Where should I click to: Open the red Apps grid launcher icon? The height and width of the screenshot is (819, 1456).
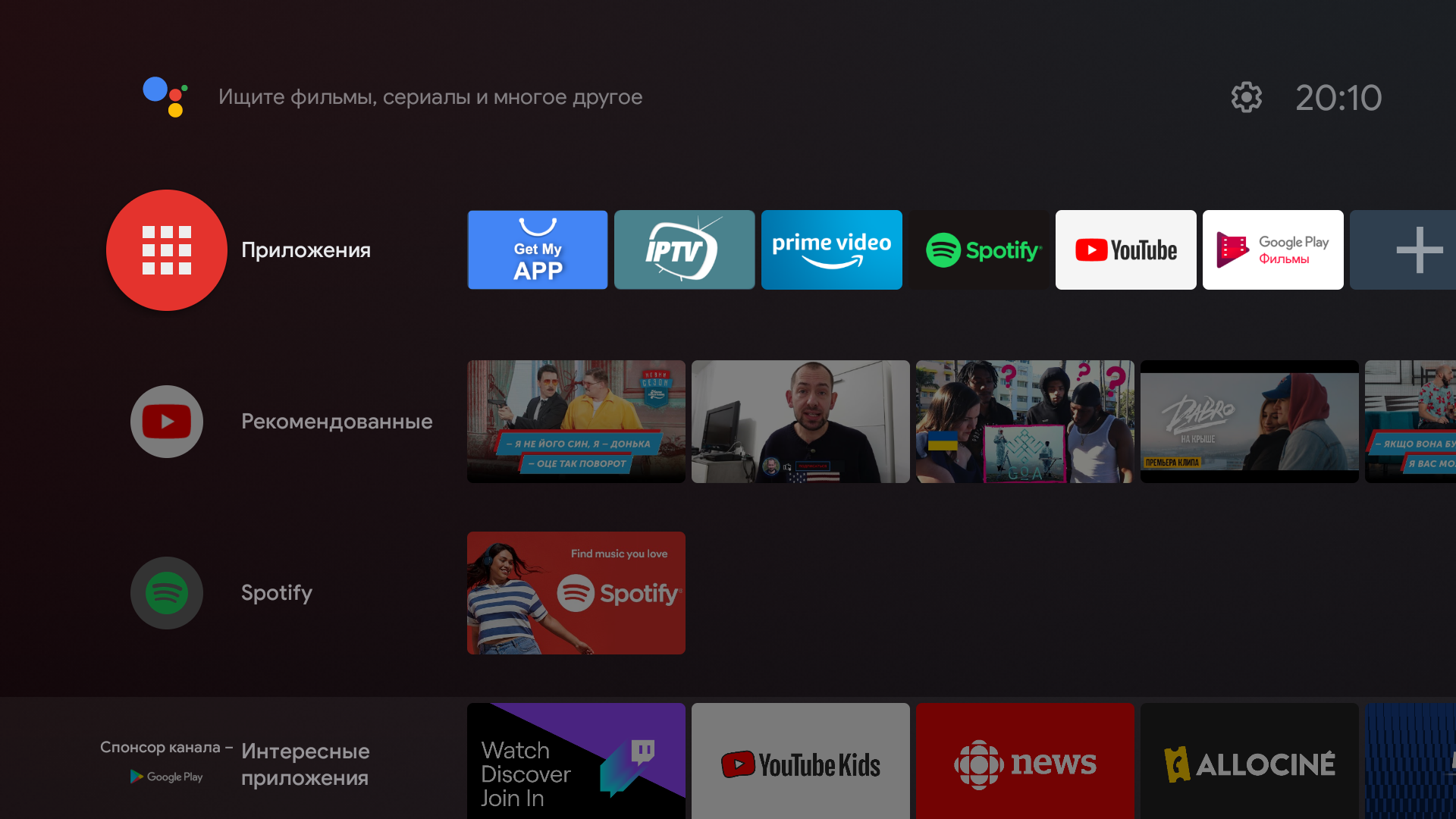(x=167, y=250)
